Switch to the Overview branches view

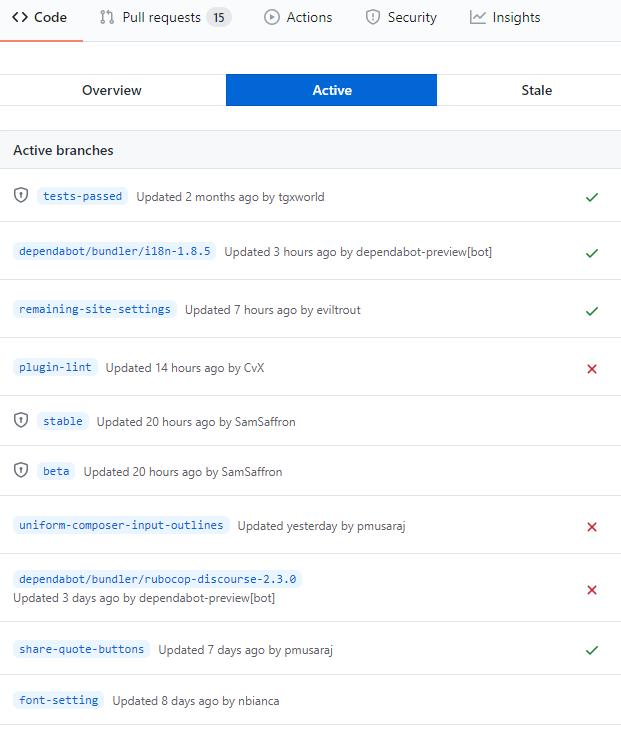(x=112, y=90)
